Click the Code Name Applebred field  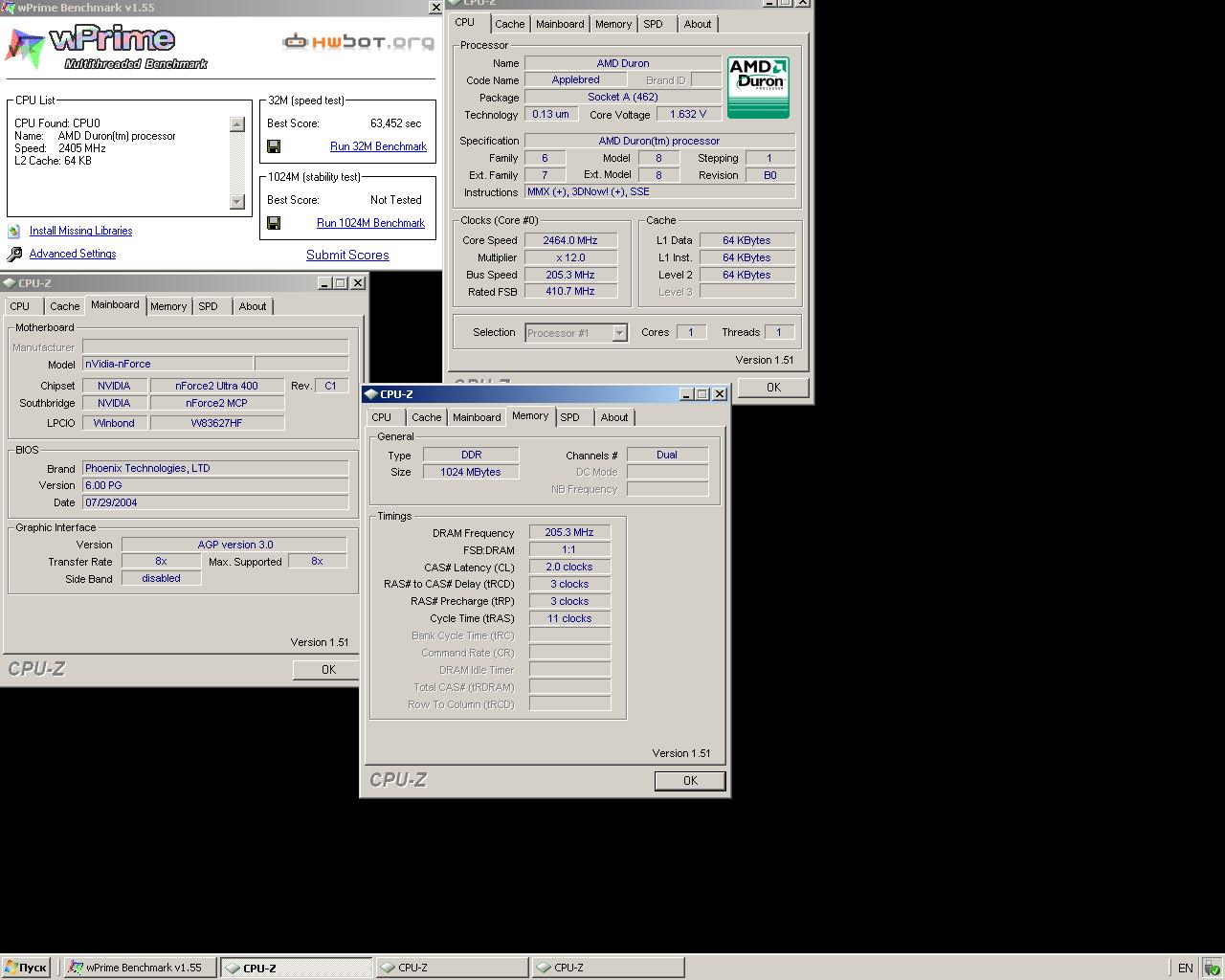click(x=575, y=80)
